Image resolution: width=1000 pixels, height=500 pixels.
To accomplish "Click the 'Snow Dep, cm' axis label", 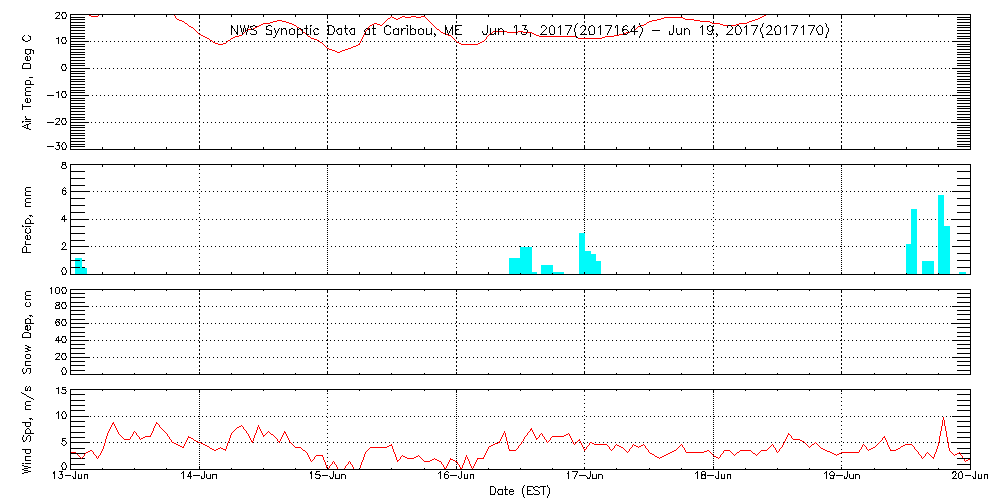I will 28,332.
